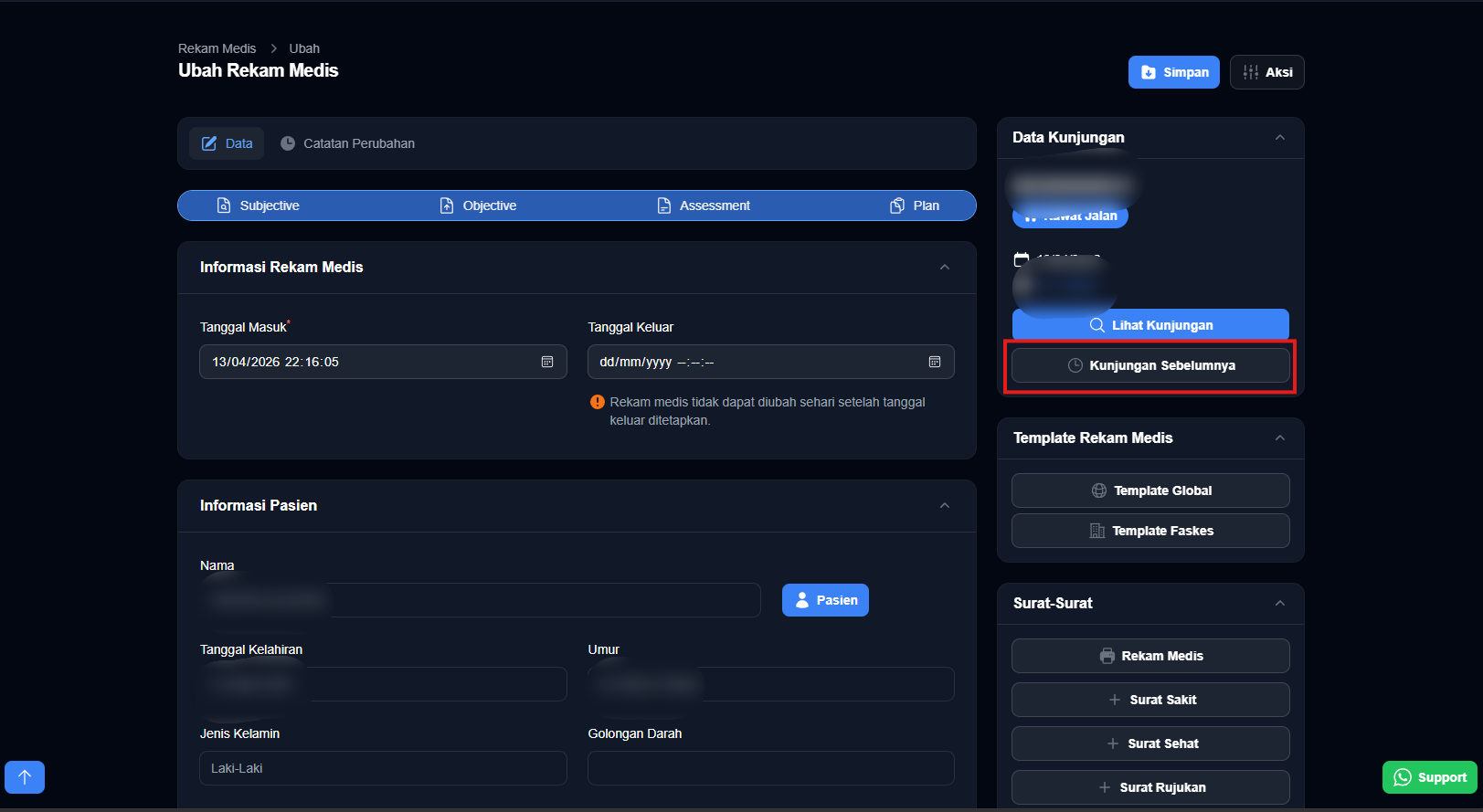Open Tanggal Masuk calendar picker icon

[x=547, y=362]
